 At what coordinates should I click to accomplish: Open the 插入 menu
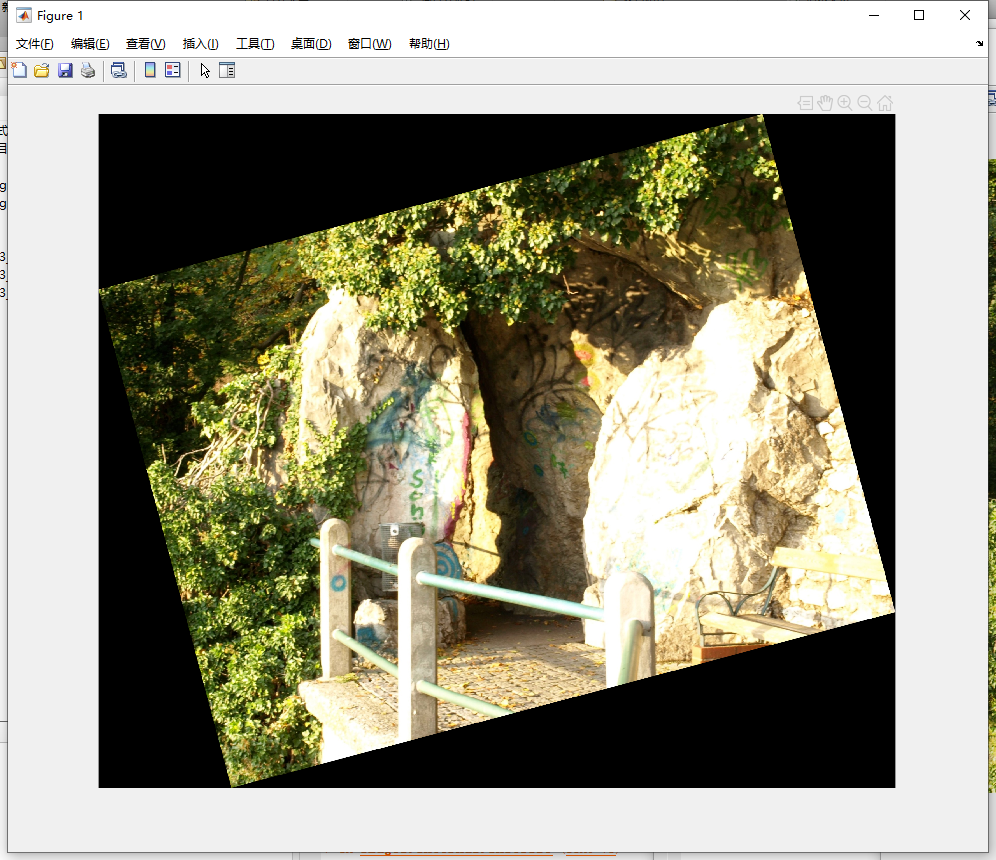tap(199, 43)
